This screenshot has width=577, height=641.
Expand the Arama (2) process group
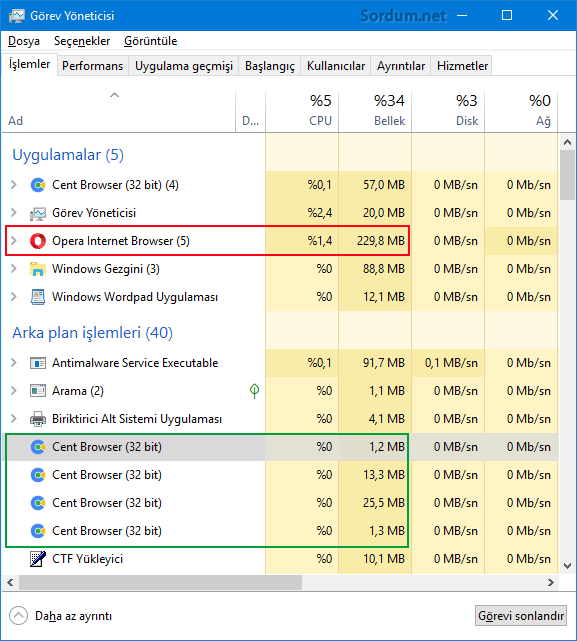[14, 391]
